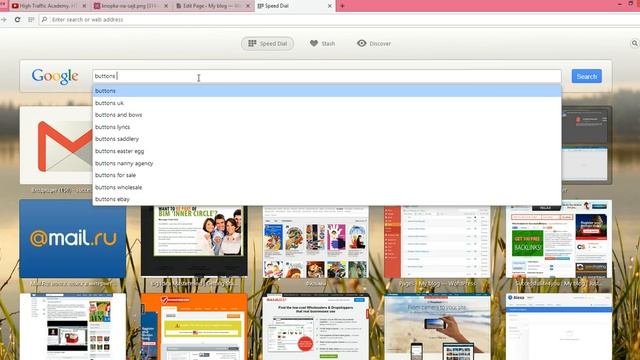This screenshot has width=640, height=360.
Task: Close the knopka-na-sajt.png tab
Action: point(166,6)
